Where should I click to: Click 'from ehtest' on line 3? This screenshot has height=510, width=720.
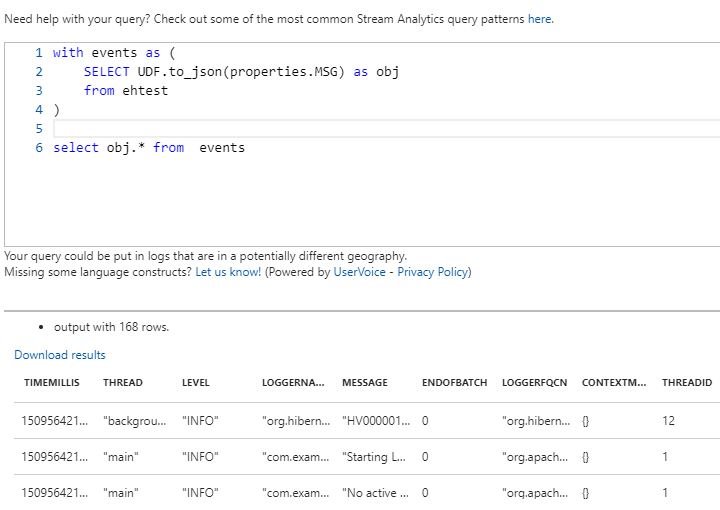point(126,91)
